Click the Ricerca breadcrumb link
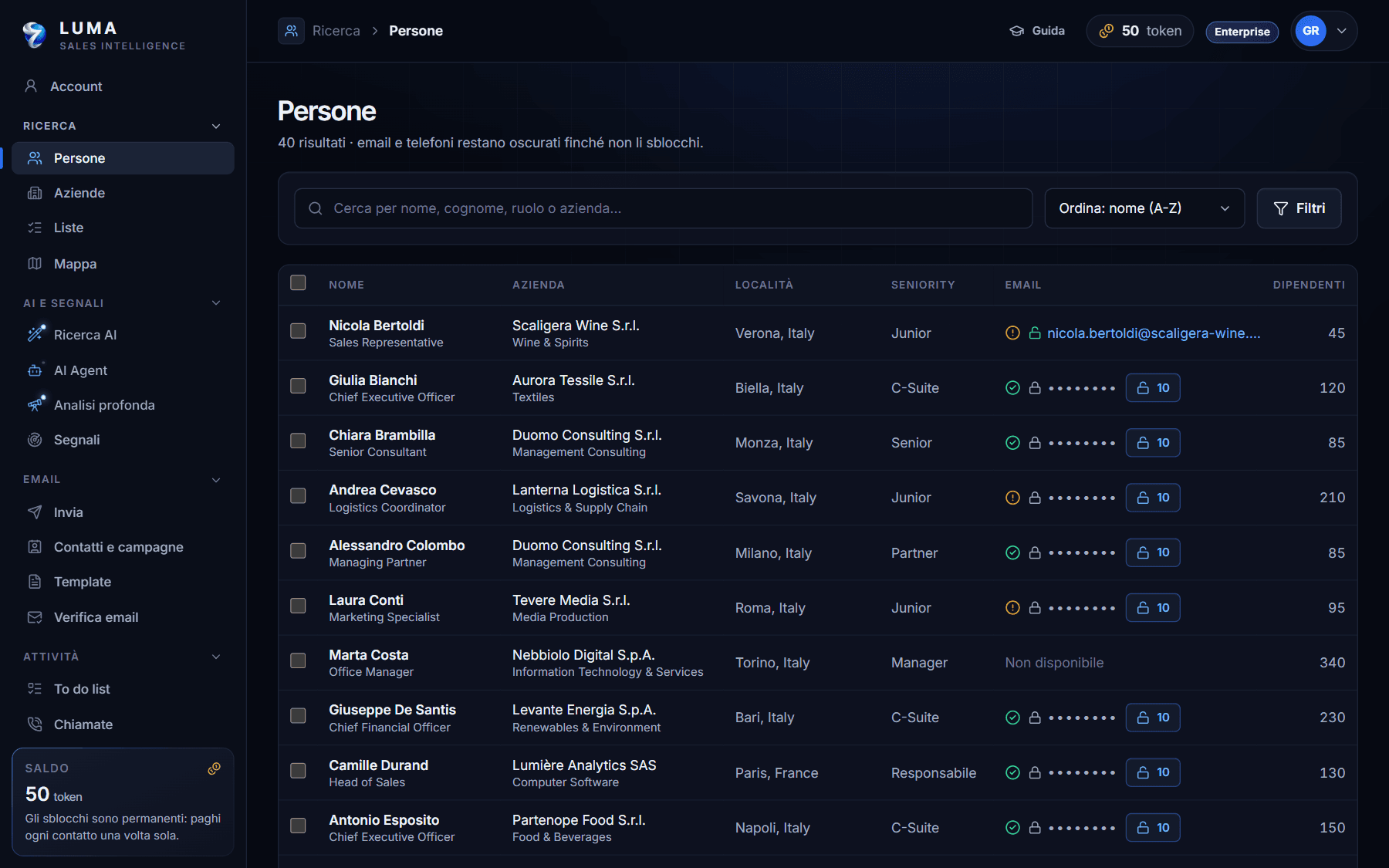The height and width of the screenshot is (868, 1389). [336, 31]
